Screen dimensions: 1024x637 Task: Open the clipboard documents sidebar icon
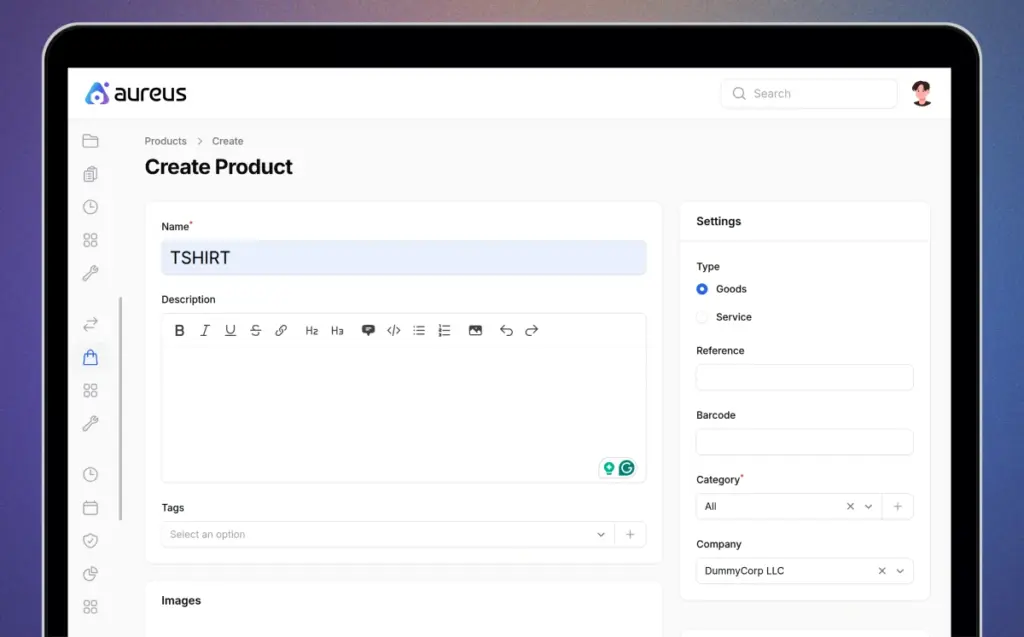click(91, 174)
